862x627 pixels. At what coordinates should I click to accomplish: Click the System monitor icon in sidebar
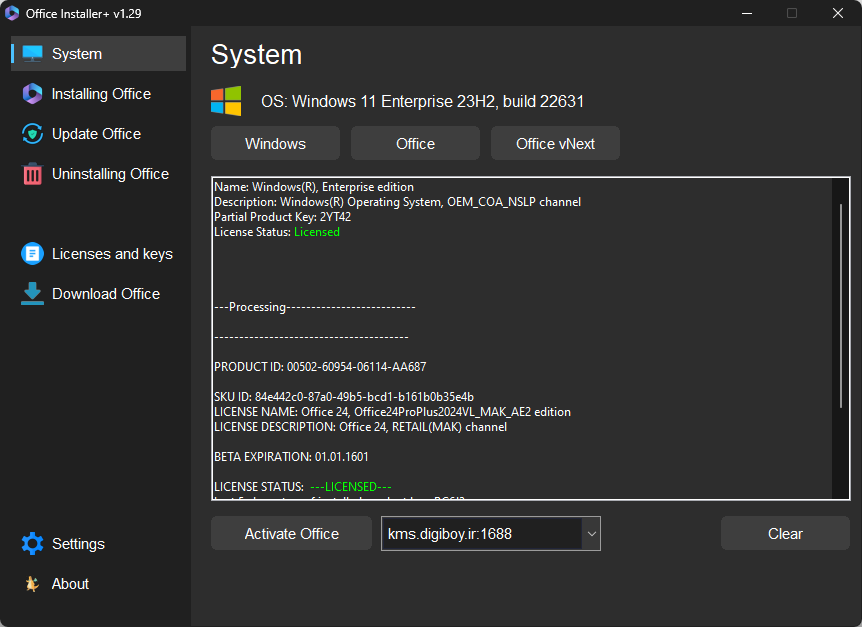[32, 54]
